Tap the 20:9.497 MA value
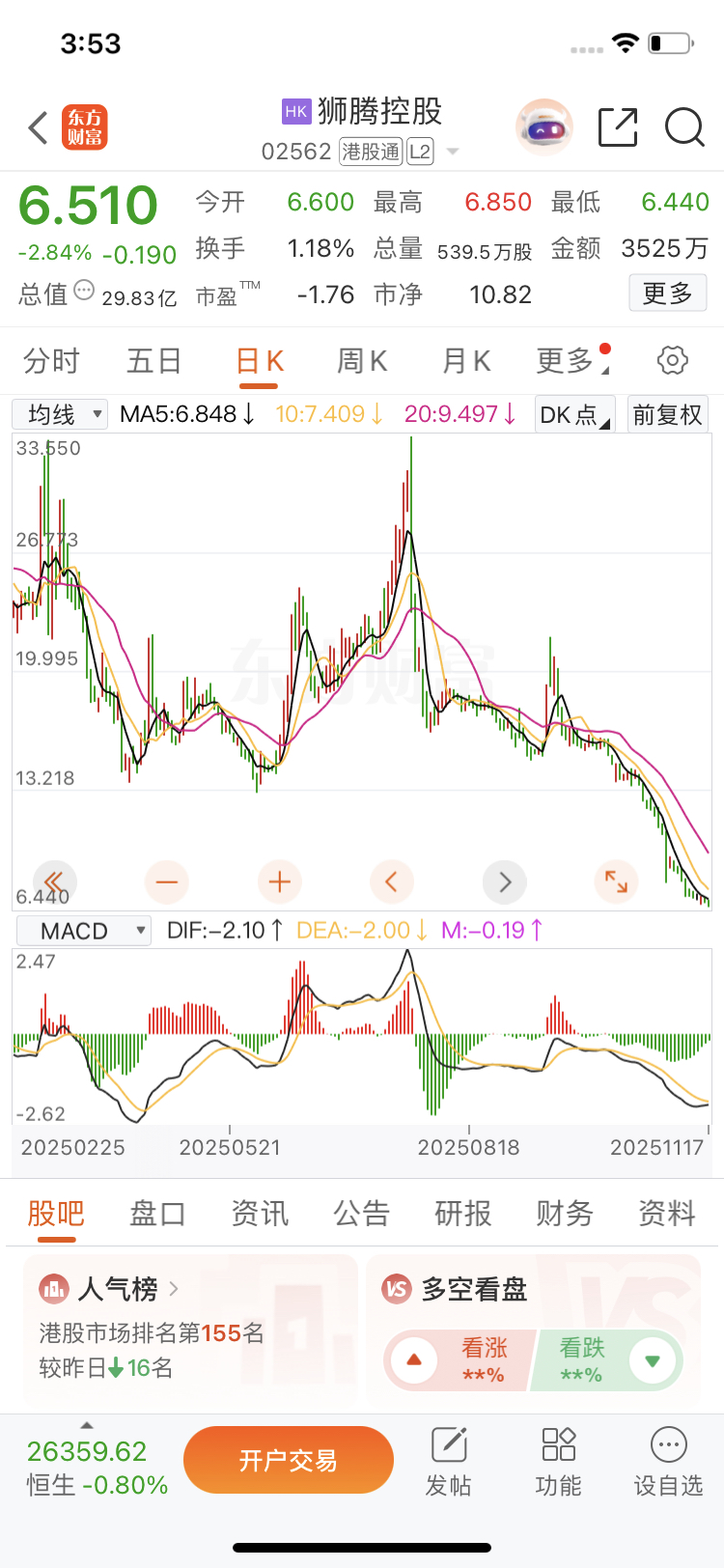 click(x=459, y=414)
